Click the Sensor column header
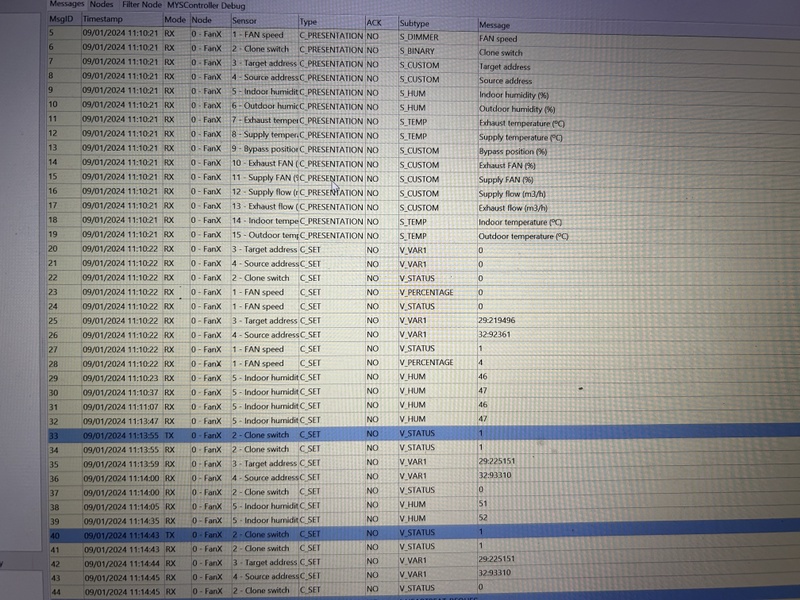The width and height of the screenshot is (800, 600). tap(244, 21)
